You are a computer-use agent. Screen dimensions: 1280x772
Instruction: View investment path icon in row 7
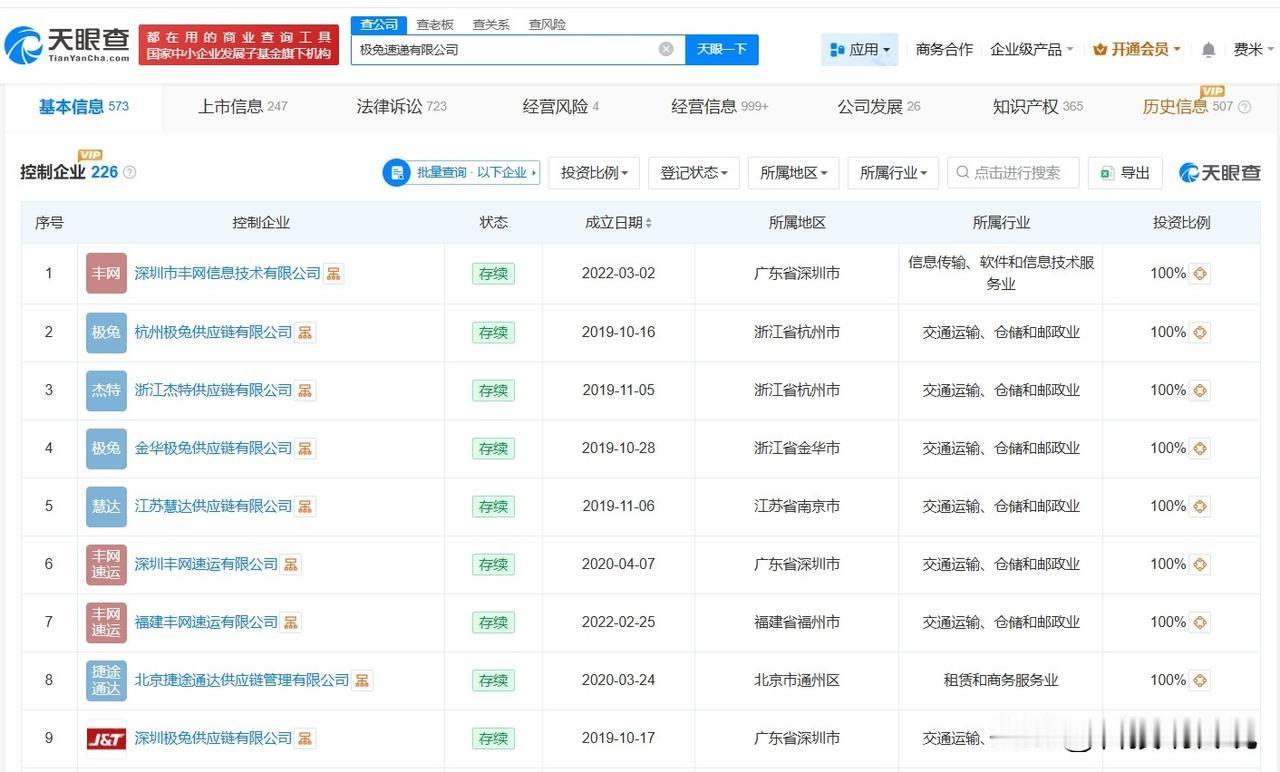(1200, 622)
